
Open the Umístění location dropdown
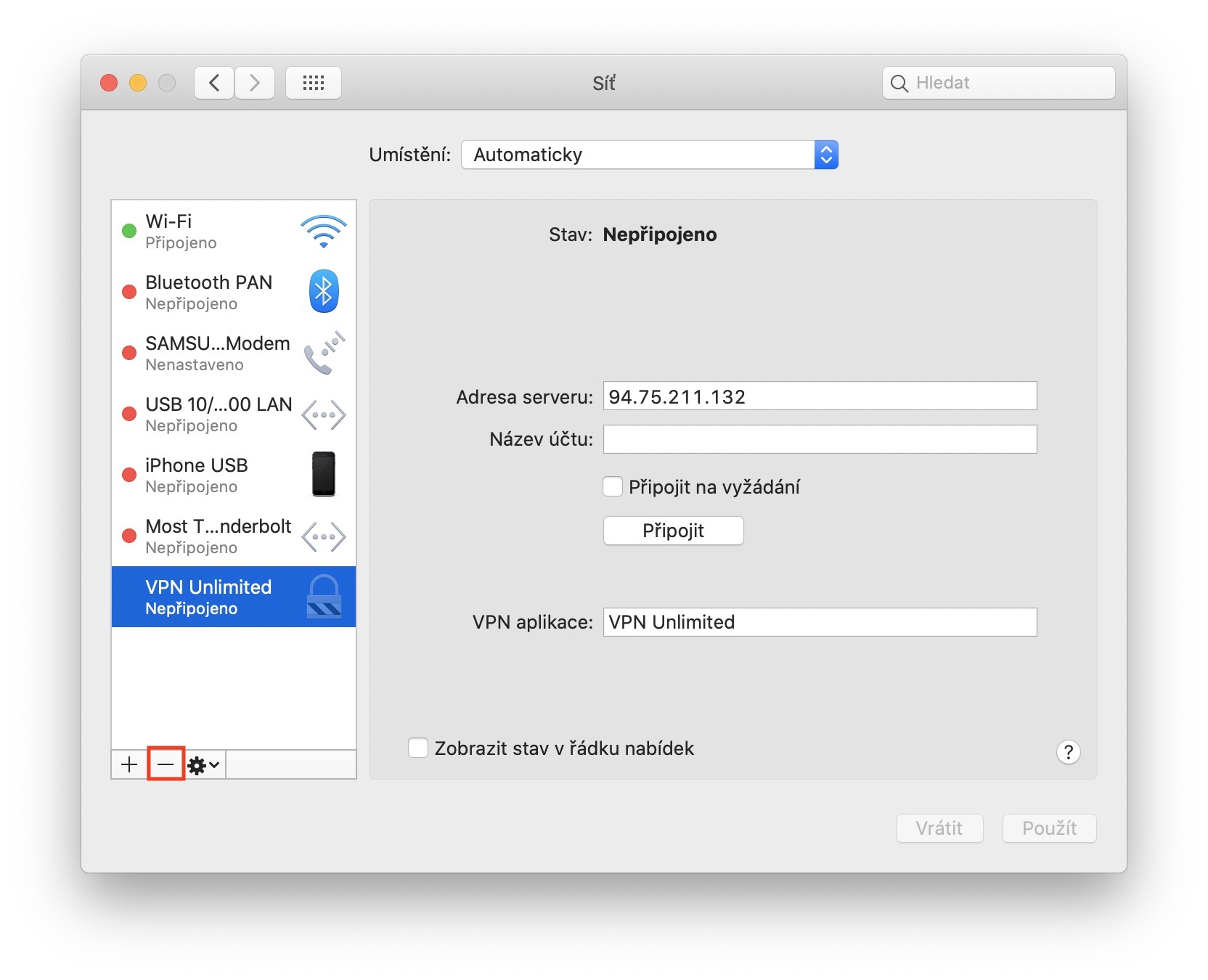[x=650, y=155]
